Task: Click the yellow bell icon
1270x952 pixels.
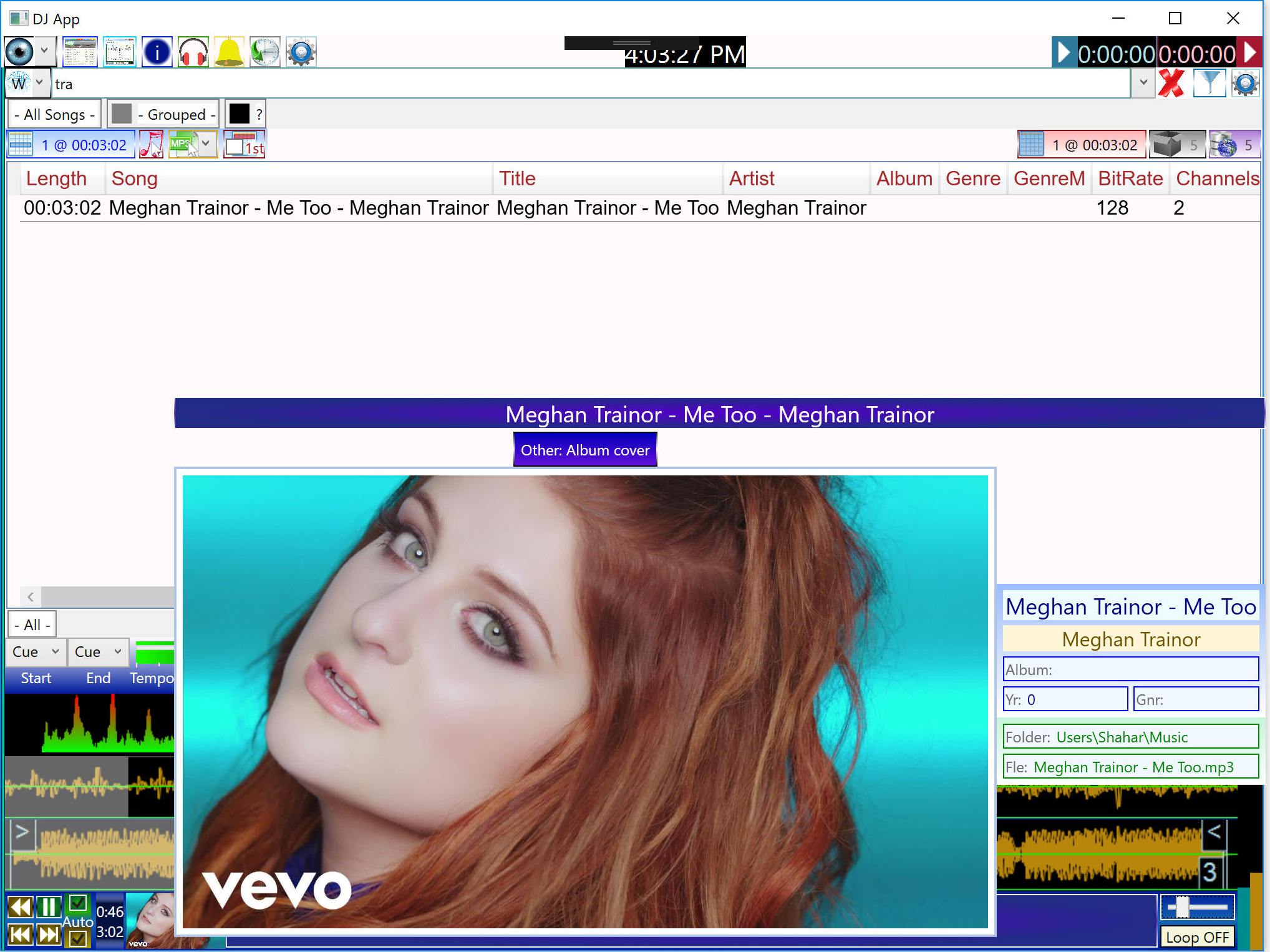Action: (x=229, y=52)
